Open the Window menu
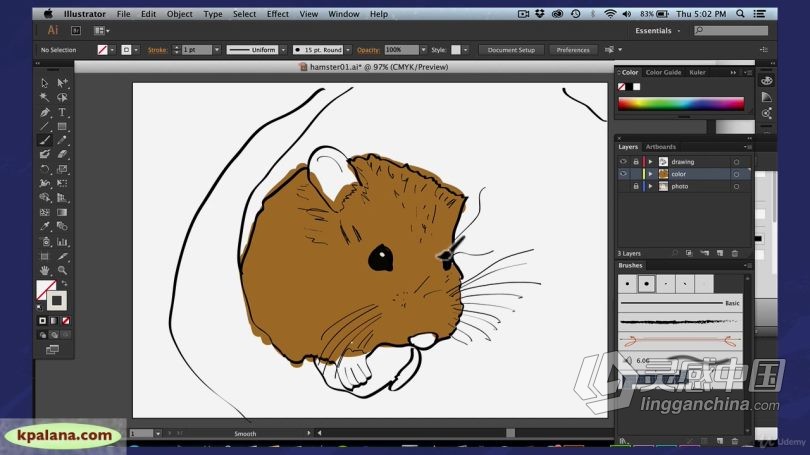 click(344, 14)
